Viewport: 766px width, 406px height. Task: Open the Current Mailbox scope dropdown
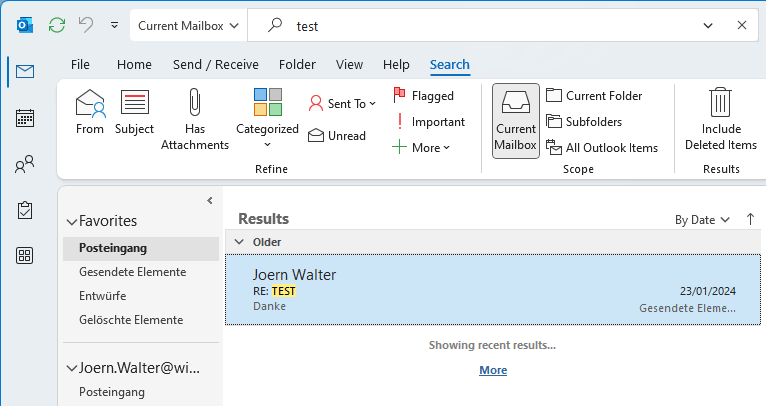pyautogui.click(x=188, y=24)
